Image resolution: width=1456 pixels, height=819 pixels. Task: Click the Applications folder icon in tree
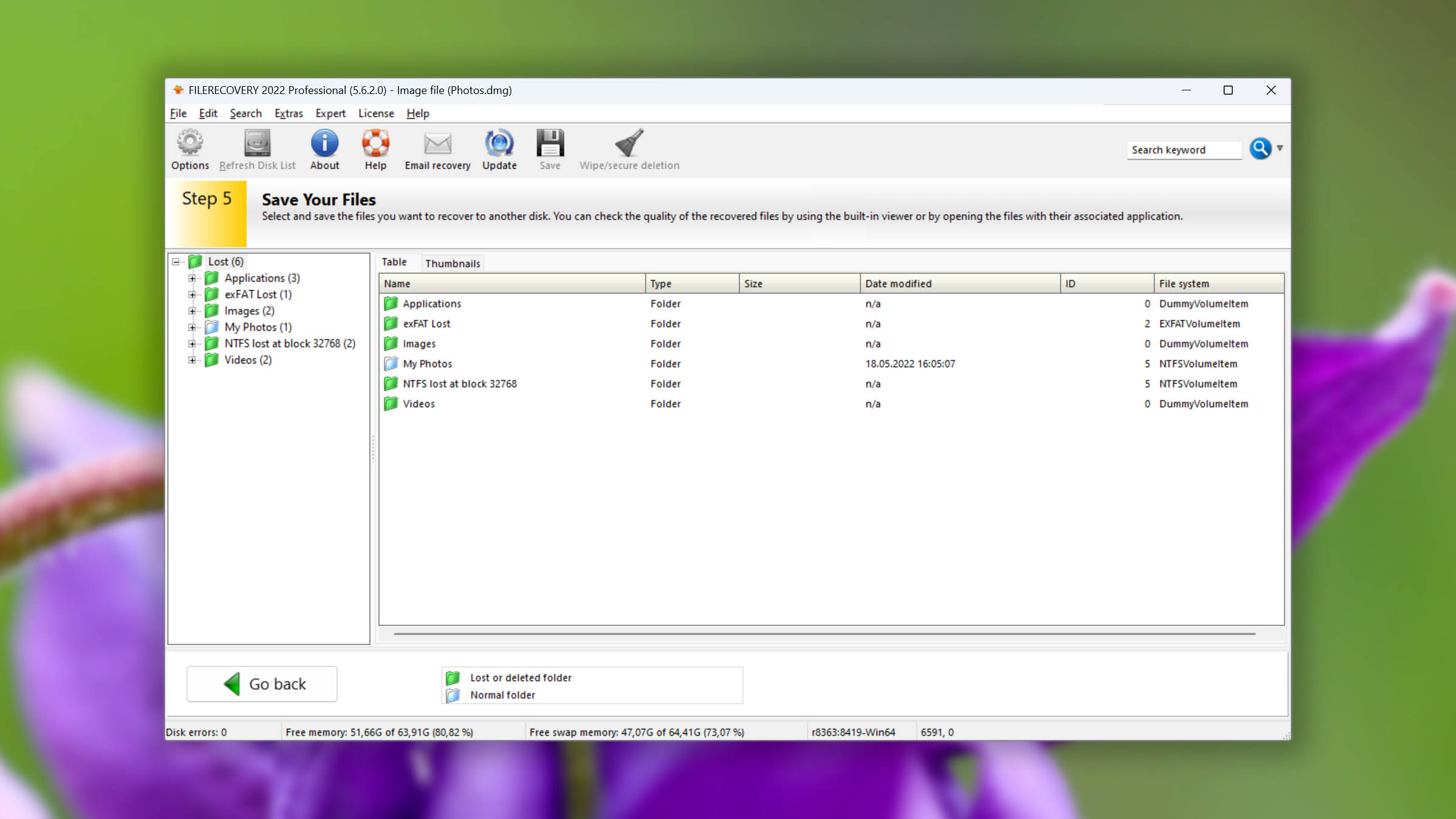pyautogui.click(x=212, y=278)
